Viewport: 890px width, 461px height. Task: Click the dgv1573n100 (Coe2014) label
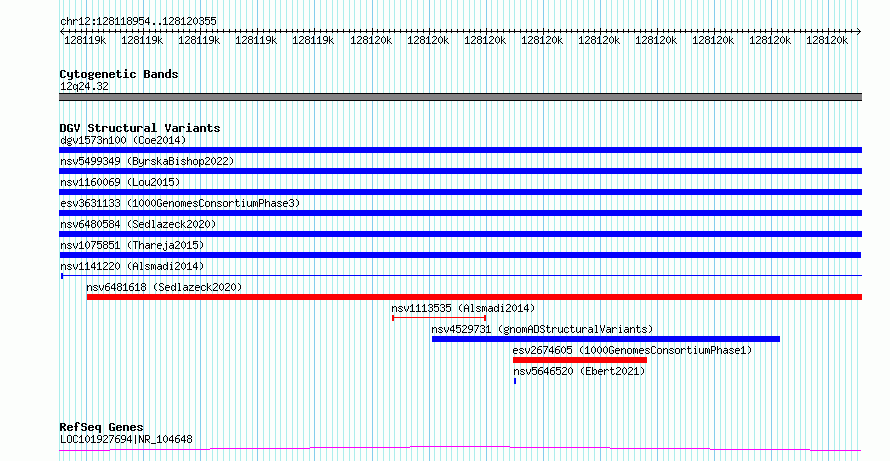[x=123, y=140]
